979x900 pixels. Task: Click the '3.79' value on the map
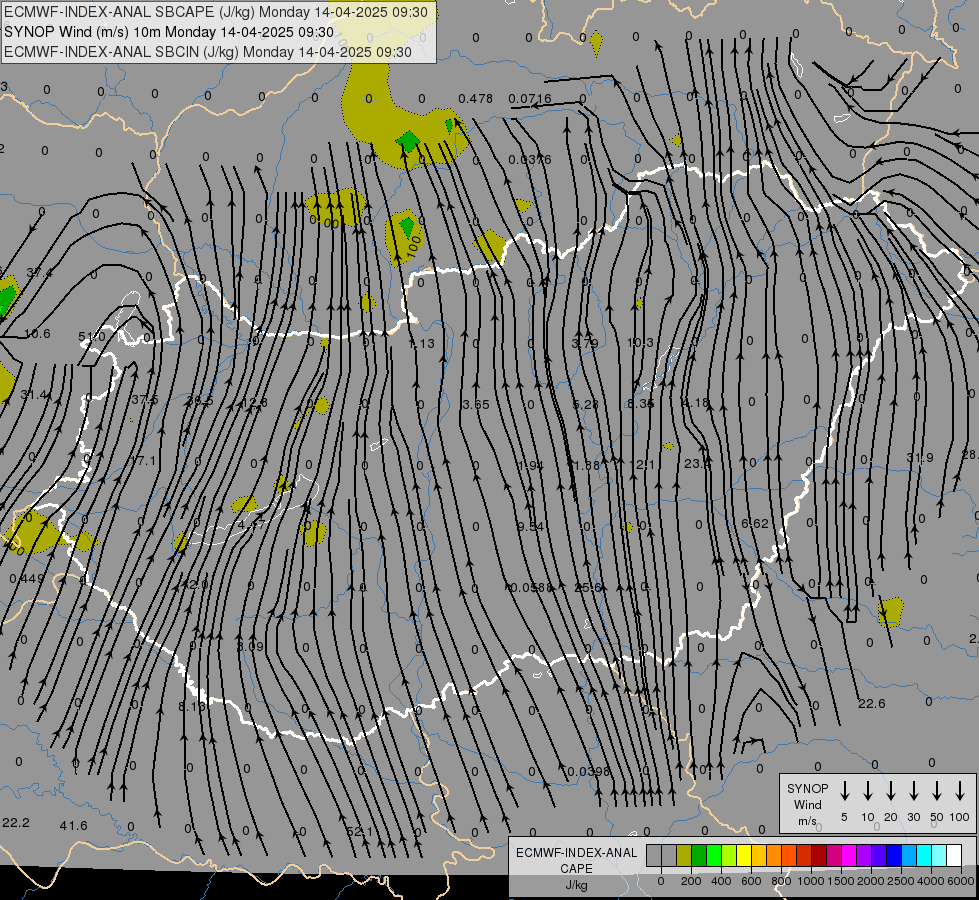[584, 344]
